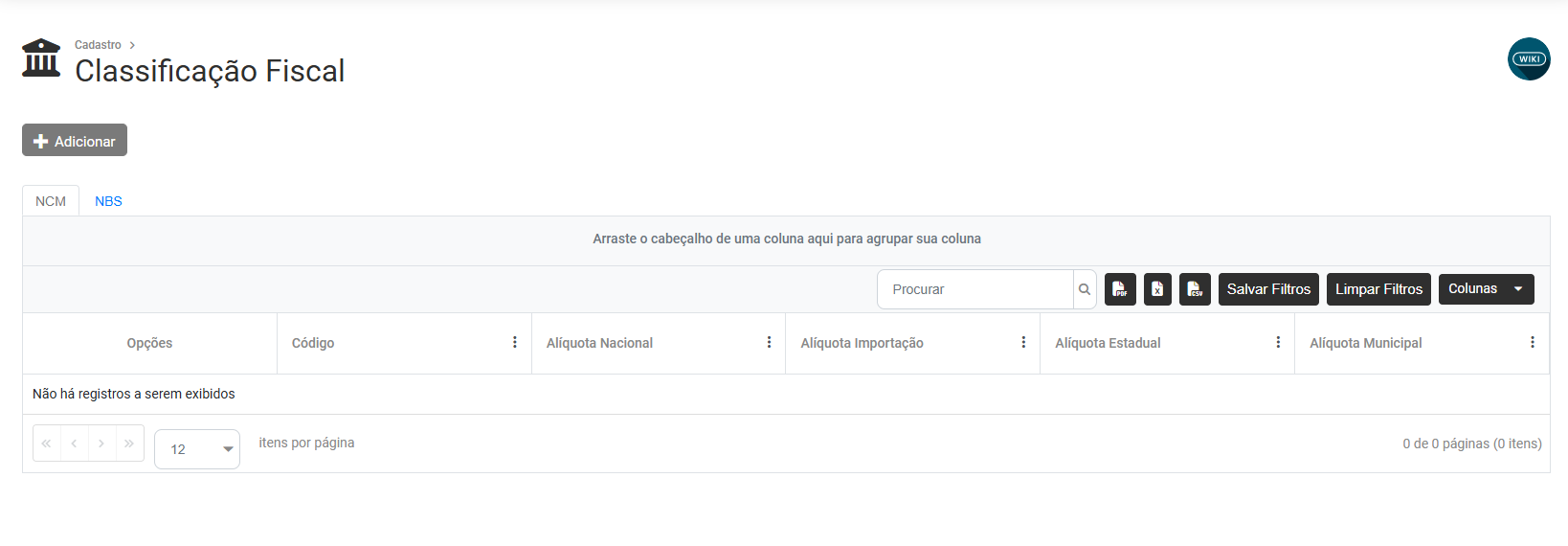Open the Alíquota Nacional column menu

[769, 343]
